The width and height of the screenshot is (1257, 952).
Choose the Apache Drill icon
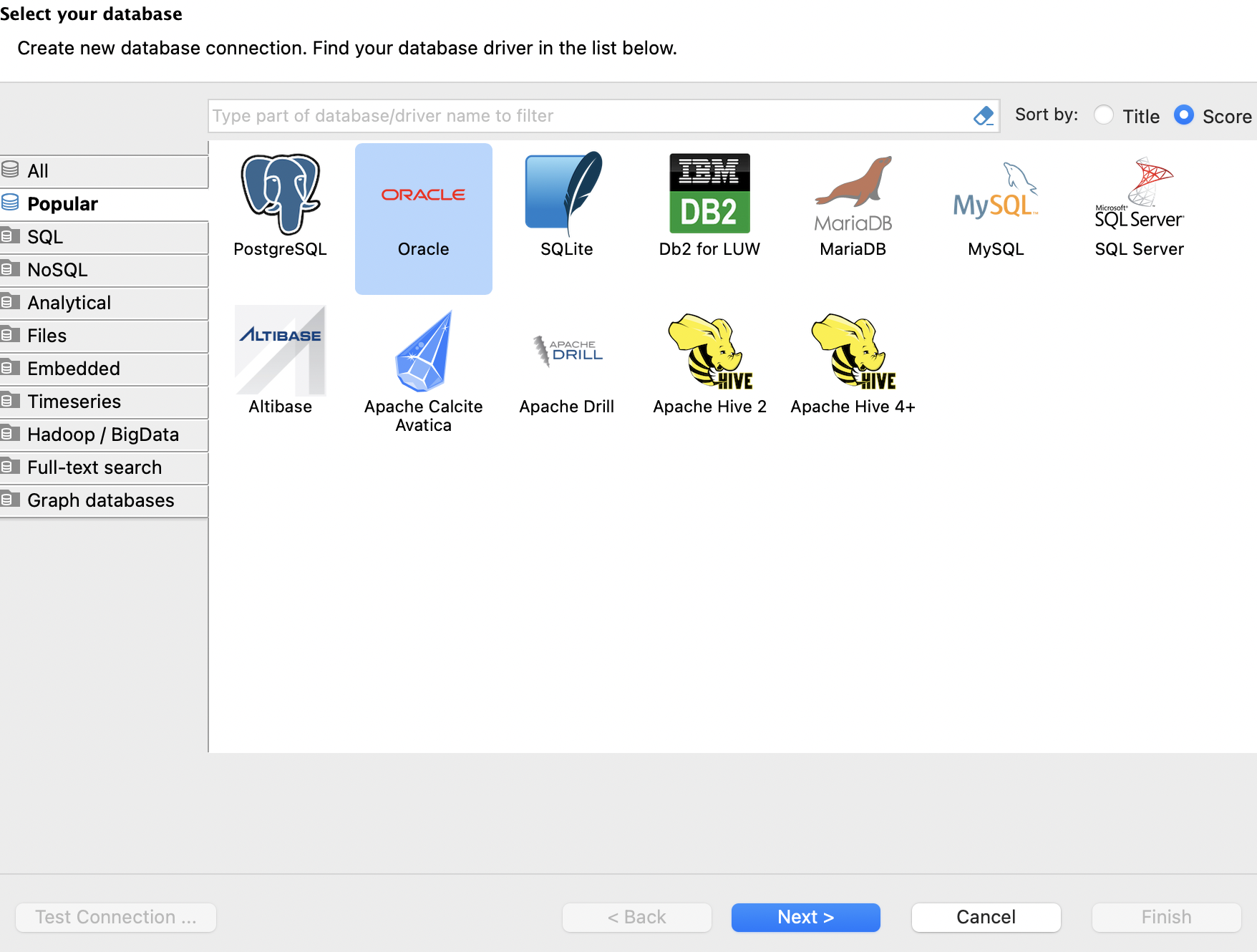coord(567,351)
